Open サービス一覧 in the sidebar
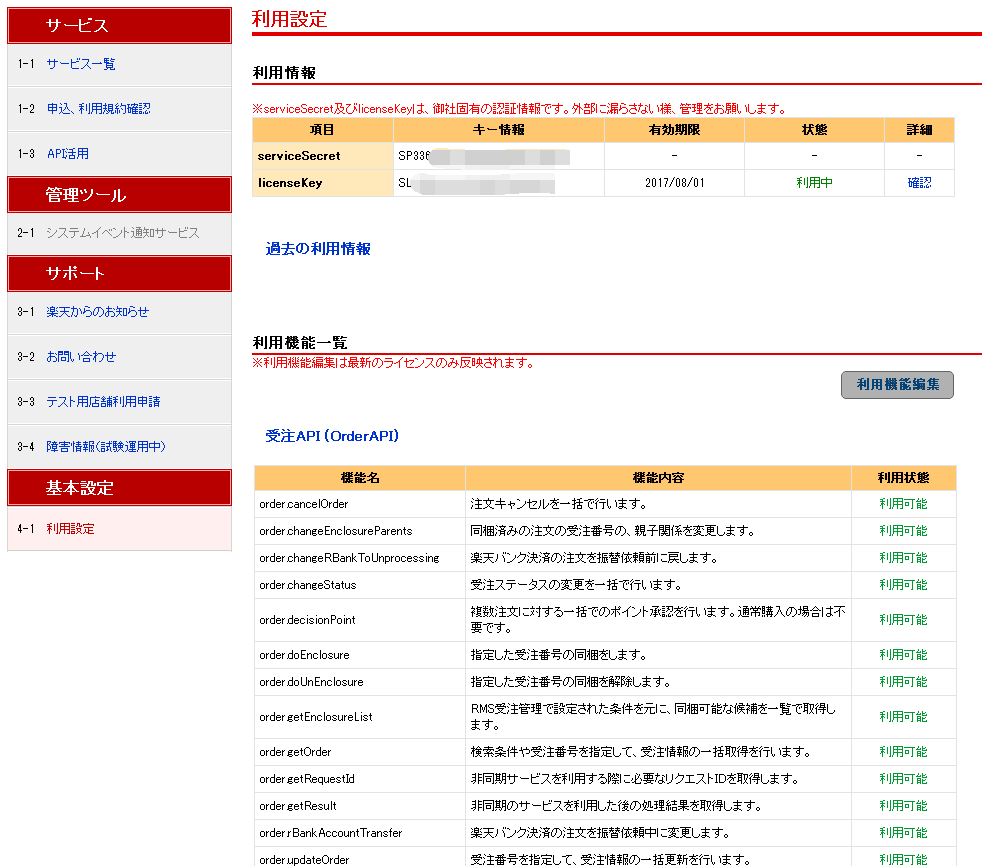The width and height of the screenshot is (989, 866). pyautogui.click(x=81, y=64)
